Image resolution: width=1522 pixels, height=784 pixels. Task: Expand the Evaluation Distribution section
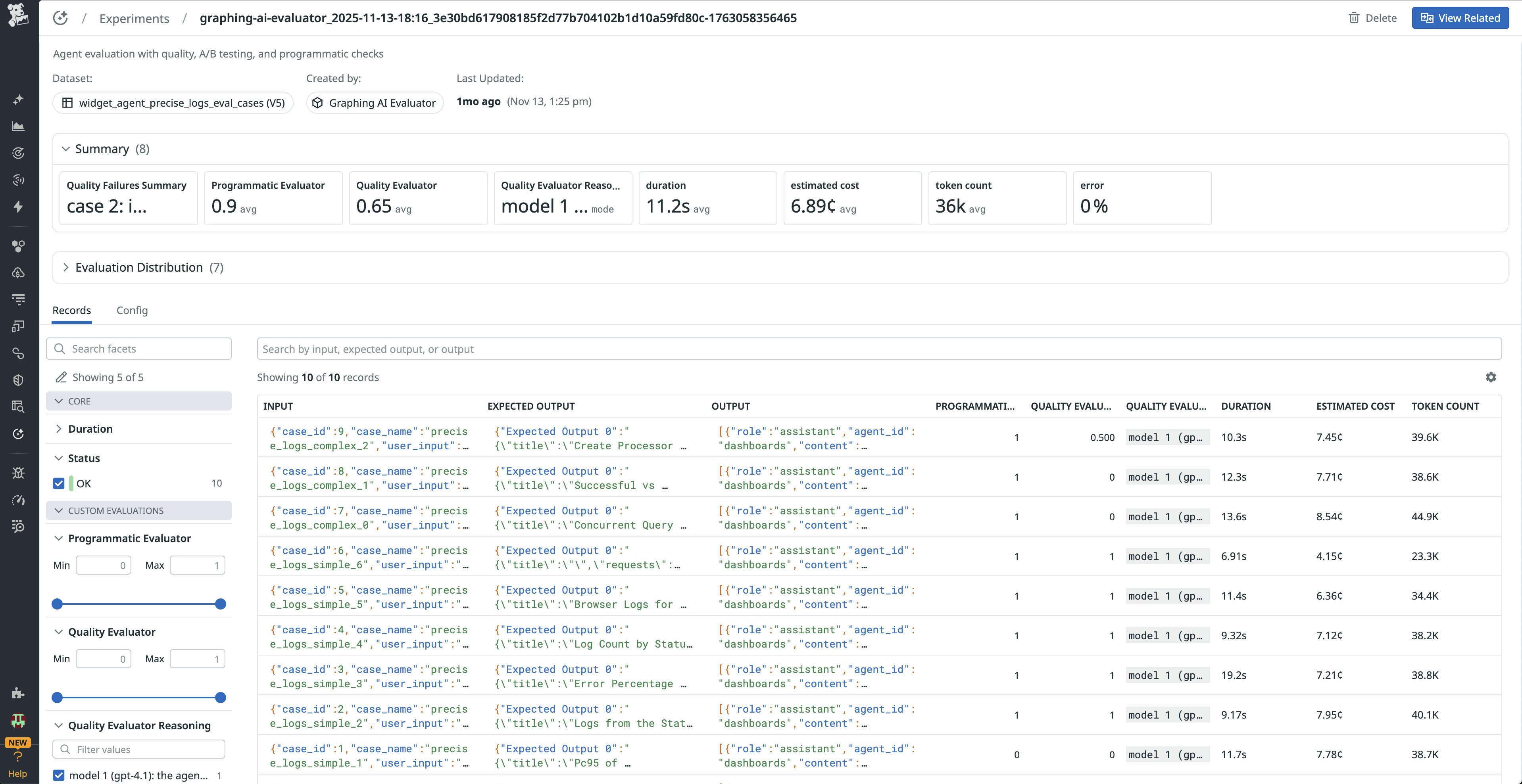pos(66,267)
